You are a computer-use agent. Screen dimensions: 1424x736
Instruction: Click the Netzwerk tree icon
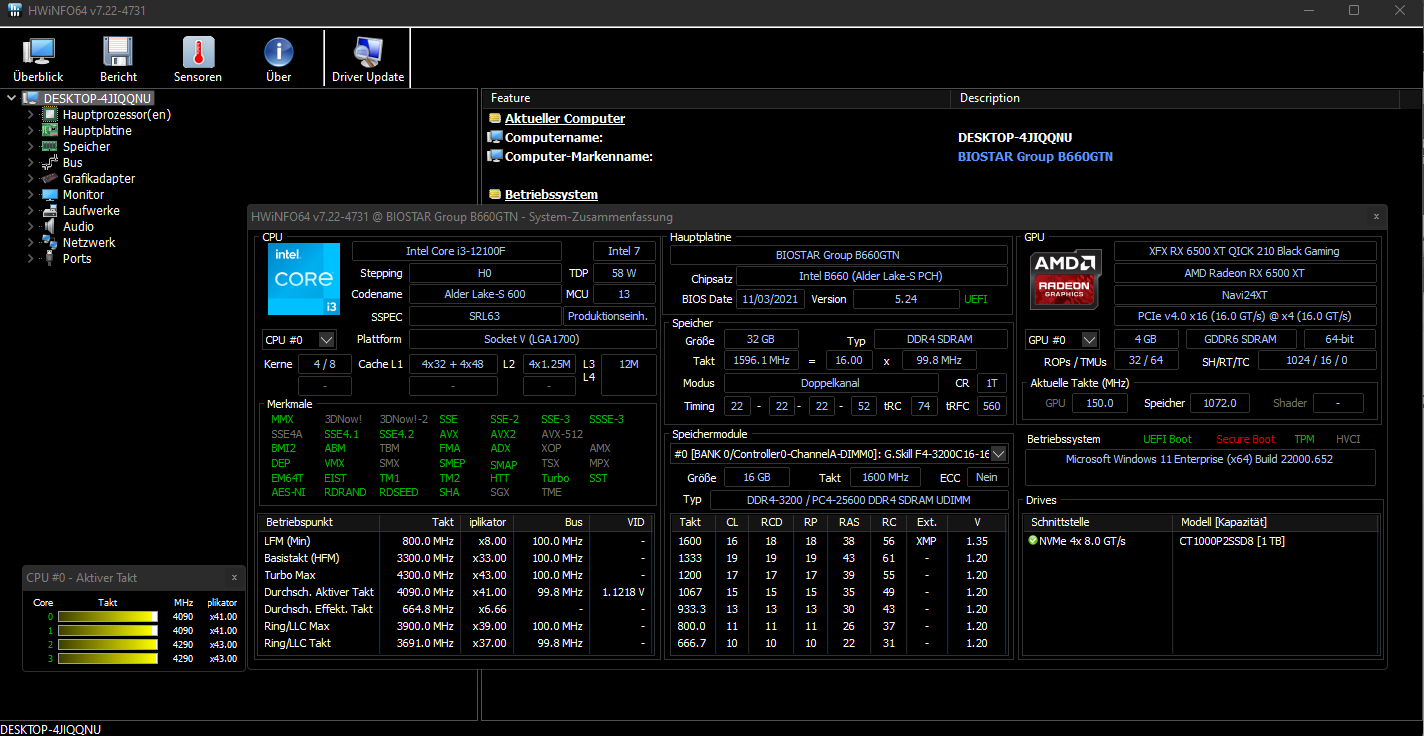[50, 243]
